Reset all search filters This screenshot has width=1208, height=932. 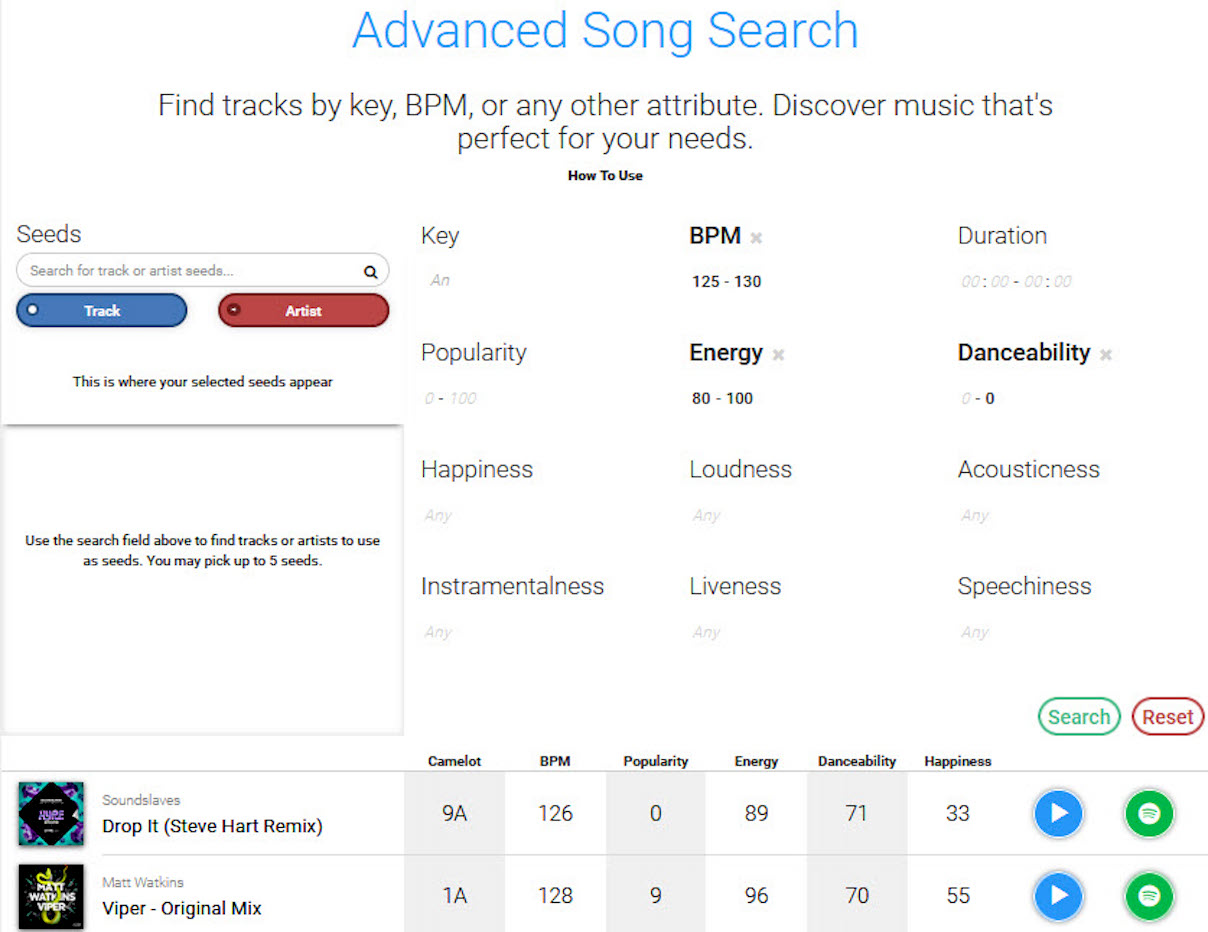(1167, 716)
